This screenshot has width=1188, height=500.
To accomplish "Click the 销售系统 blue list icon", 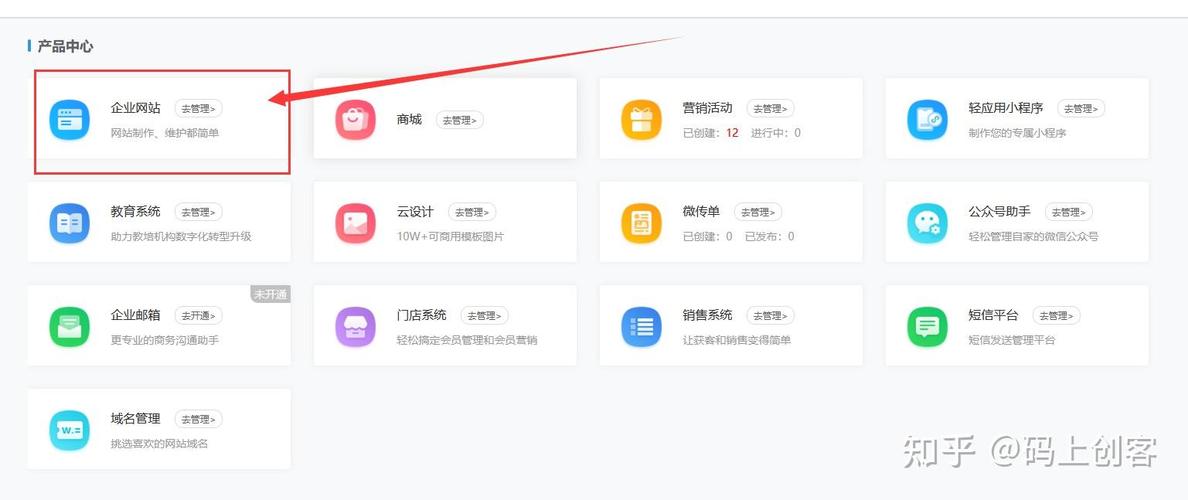I will coord(642,327).
